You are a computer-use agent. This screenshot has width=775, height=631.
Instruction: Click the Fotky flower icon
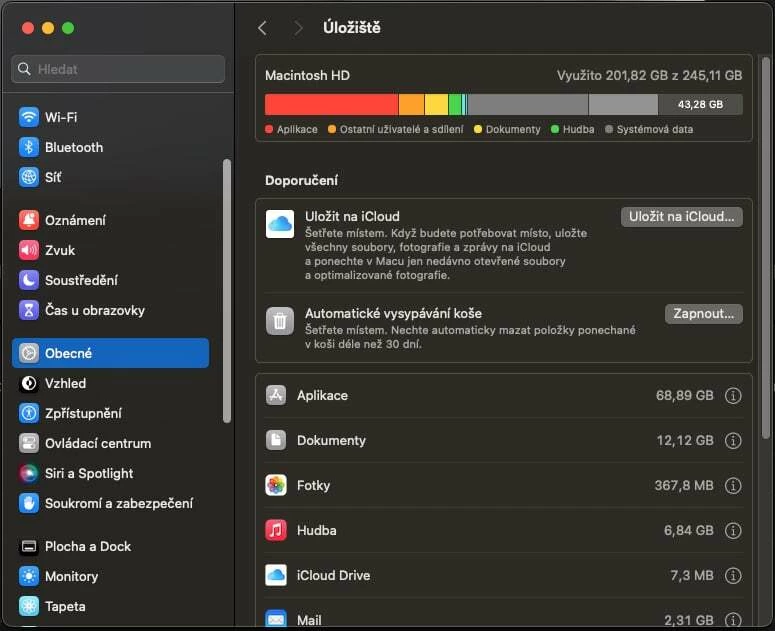276,485
